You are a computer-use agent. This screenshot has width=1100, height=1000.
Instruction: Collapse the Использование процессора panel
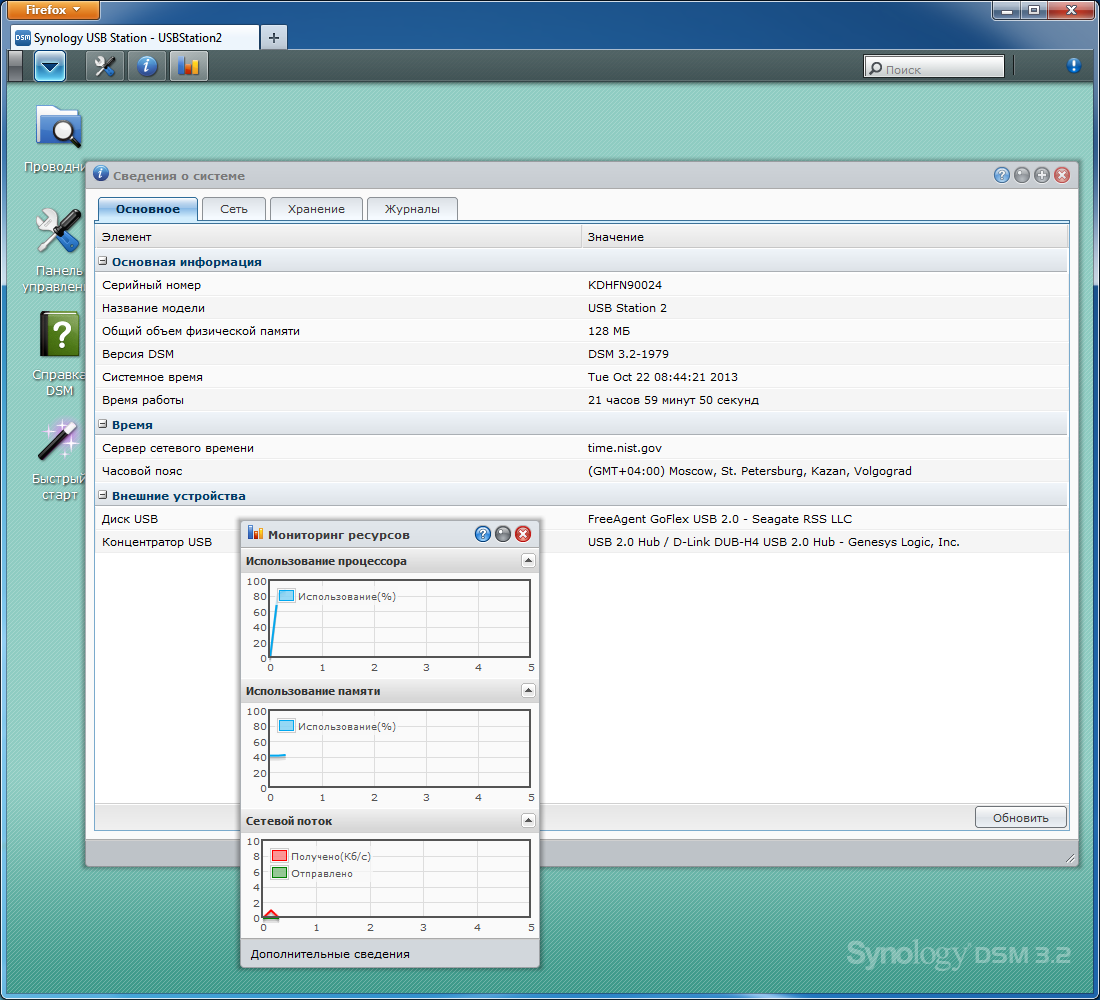(528, 560)
